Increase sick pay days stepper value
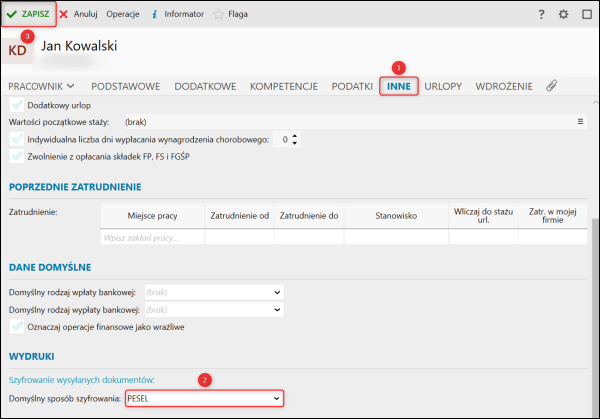 point(294,136)
